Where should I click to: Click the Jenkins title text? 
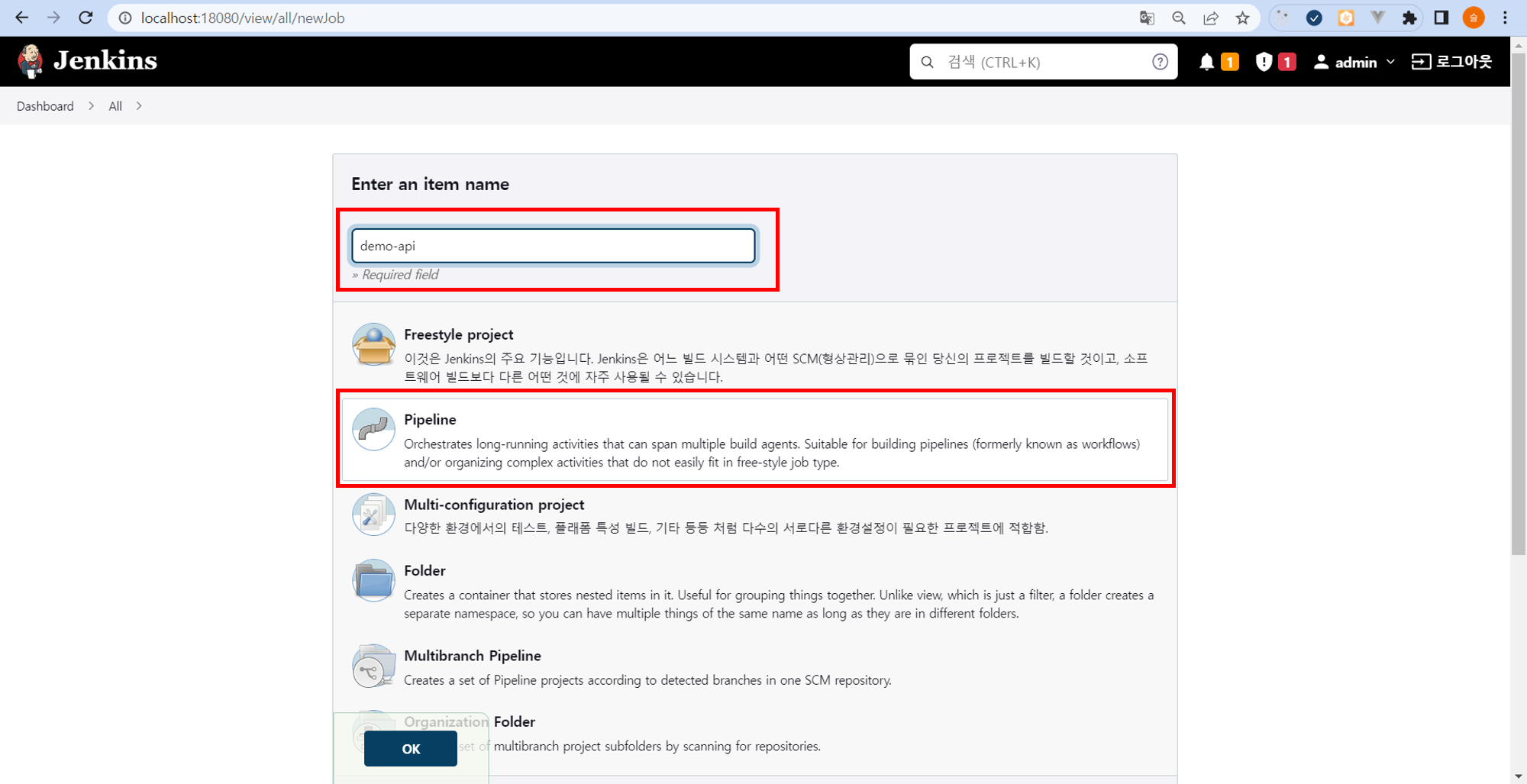click(x=105, y=61)
